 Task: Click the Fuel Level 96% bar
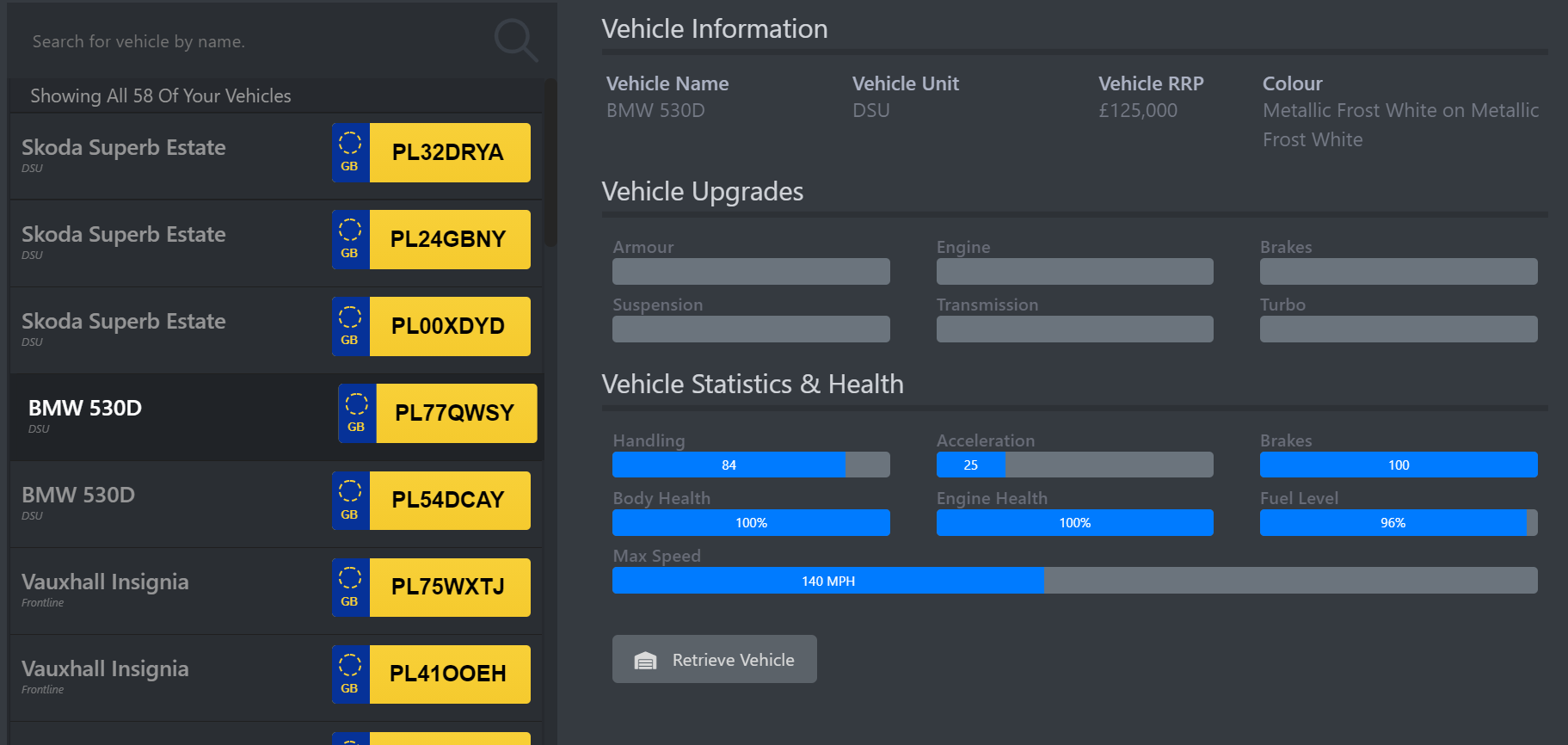tap(1399, 522)
